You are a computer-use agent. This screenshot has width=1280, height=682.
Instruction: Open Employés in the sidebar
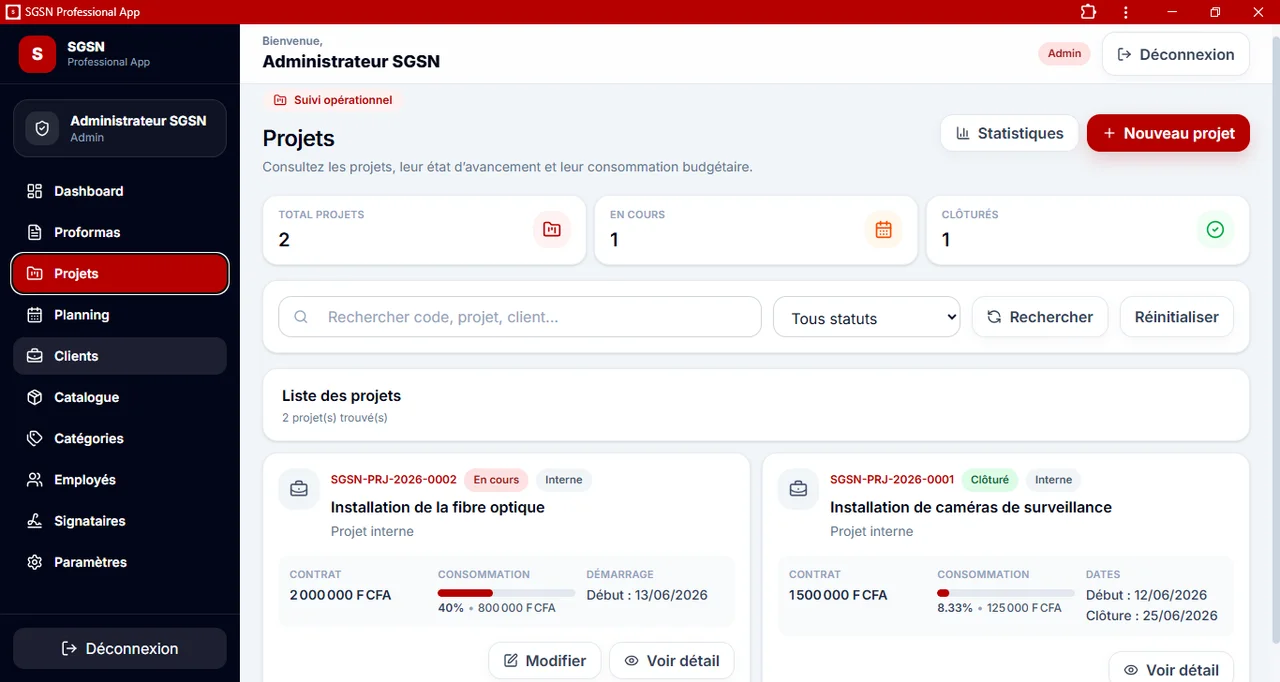[x=120, y=480]
